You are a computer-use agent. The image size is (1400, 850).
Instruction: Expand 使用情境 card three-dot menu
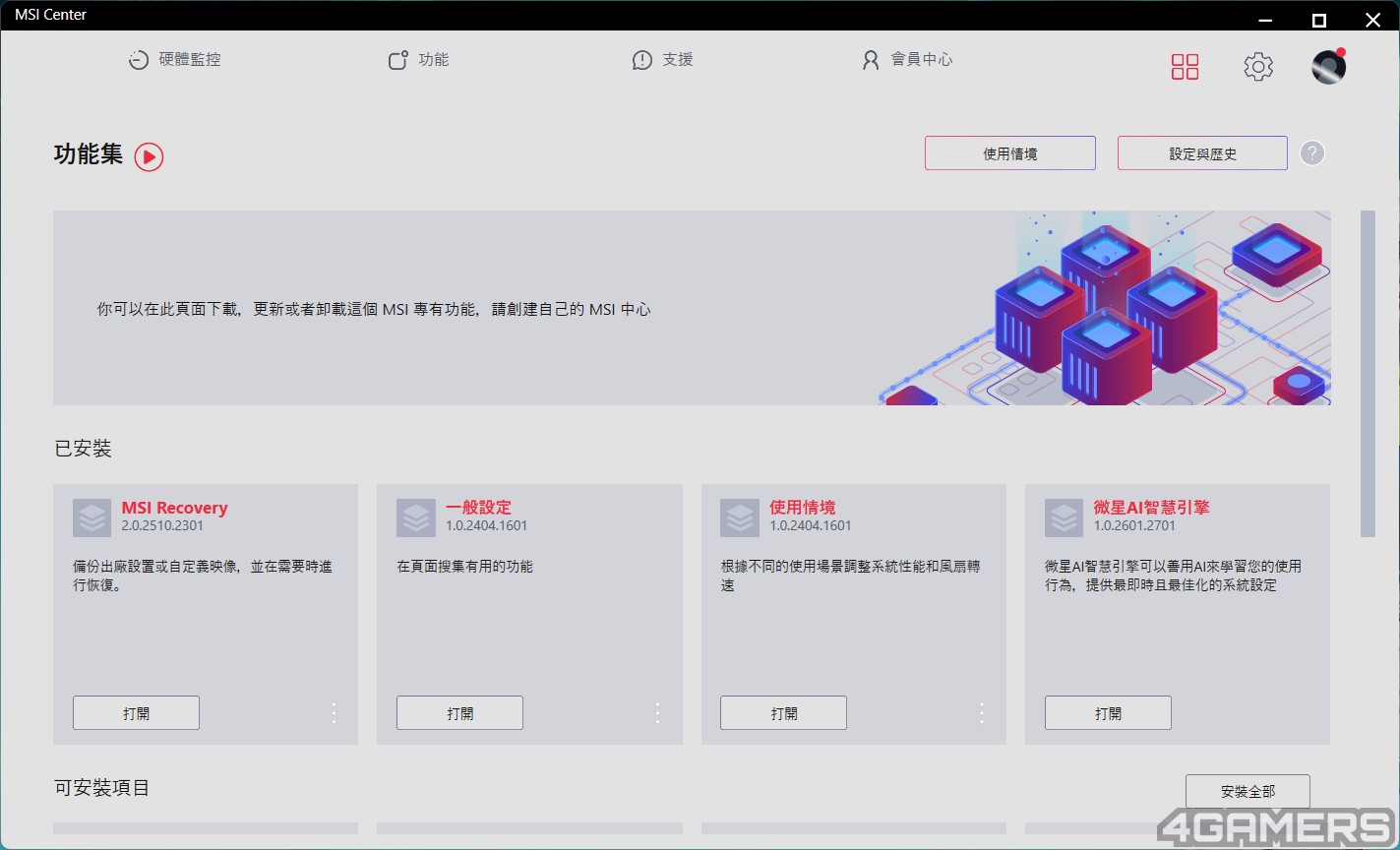point(982,713)
